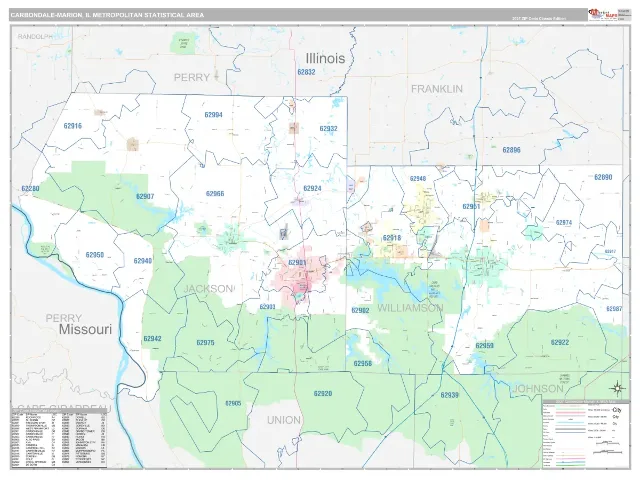640x480 pixels.
Task: Open the ZIP code index table
Action: pyautogui.click(x=59, y=438)
